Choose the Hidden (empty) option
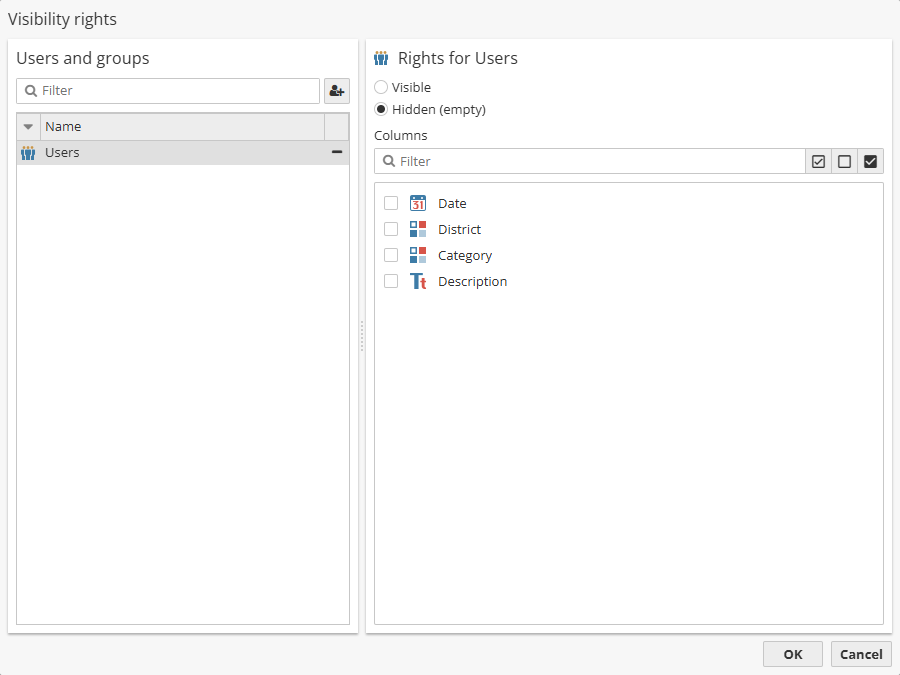Image resolution: width=900 pixels, height=675 pixels. coord(381,109)
